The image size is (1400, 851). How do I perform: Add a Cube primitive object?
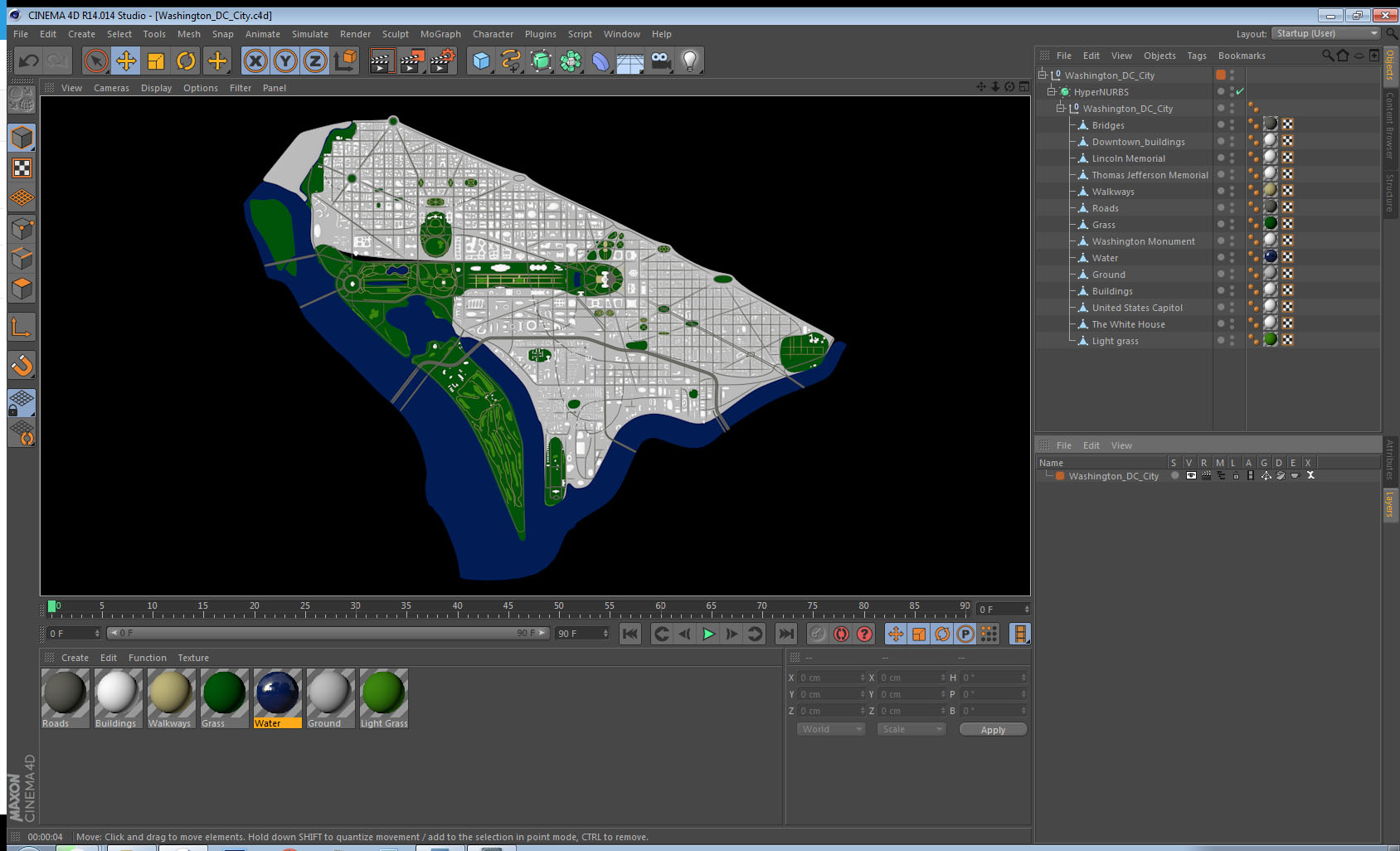point(481,61)
